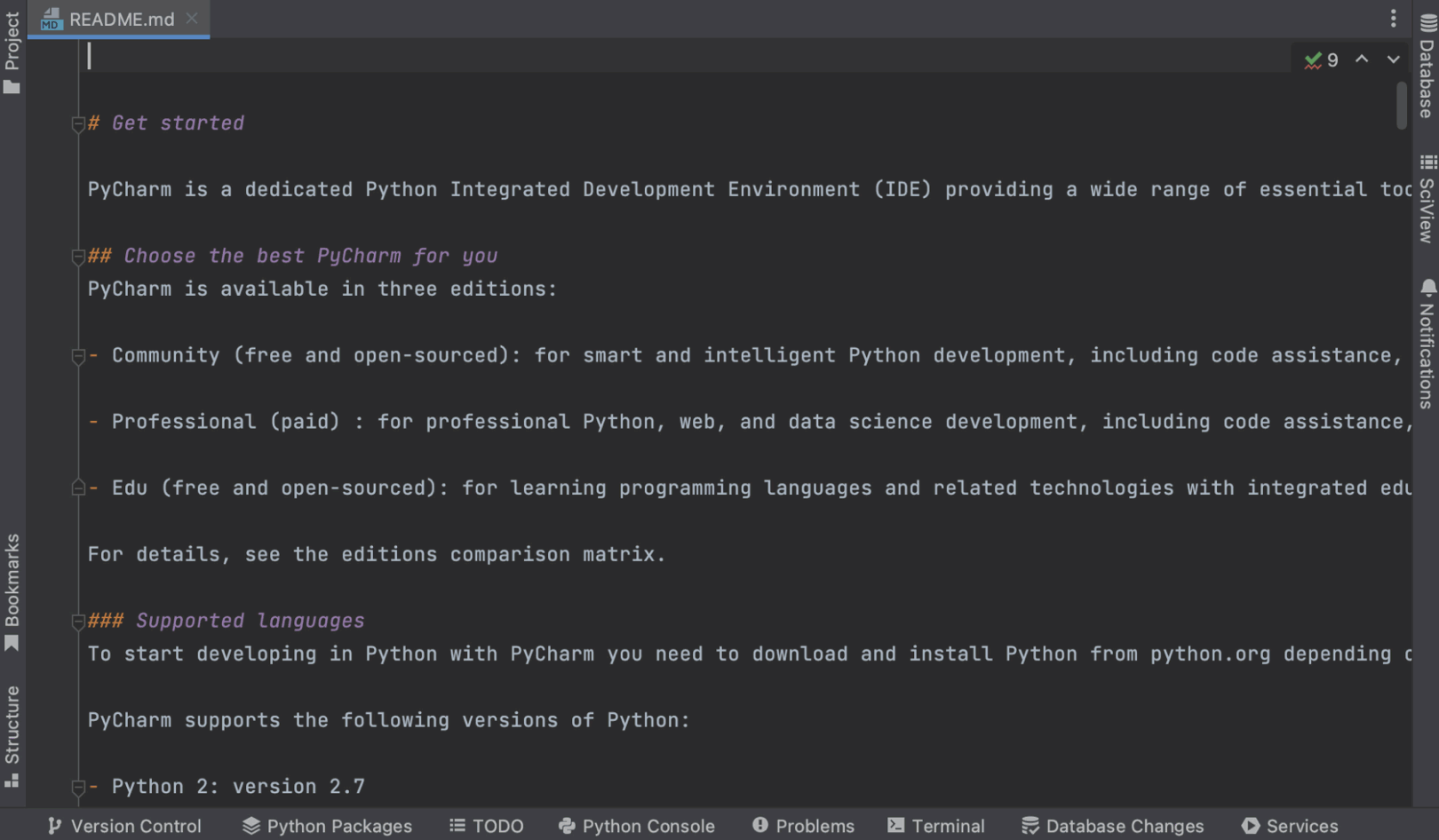Fold the Python 2 list item
This screenshot has height=840, width=1439.
click(78, 788)
